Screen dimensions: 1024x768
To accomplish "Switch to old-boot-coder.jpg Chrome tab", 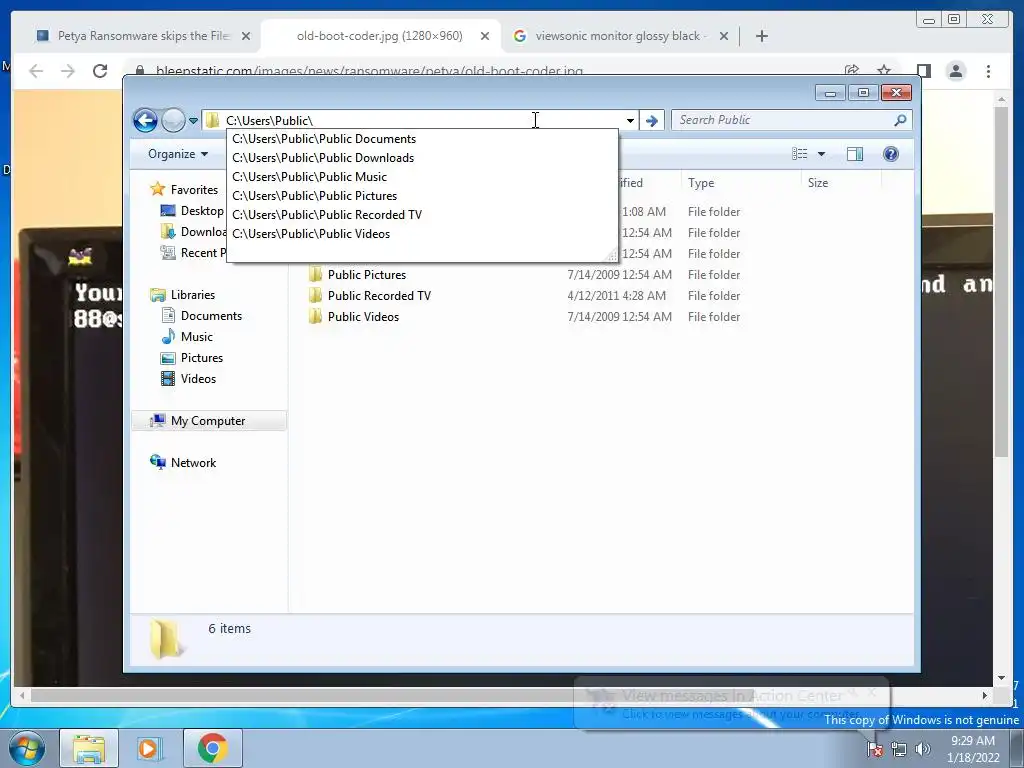I will coord(379,36).
